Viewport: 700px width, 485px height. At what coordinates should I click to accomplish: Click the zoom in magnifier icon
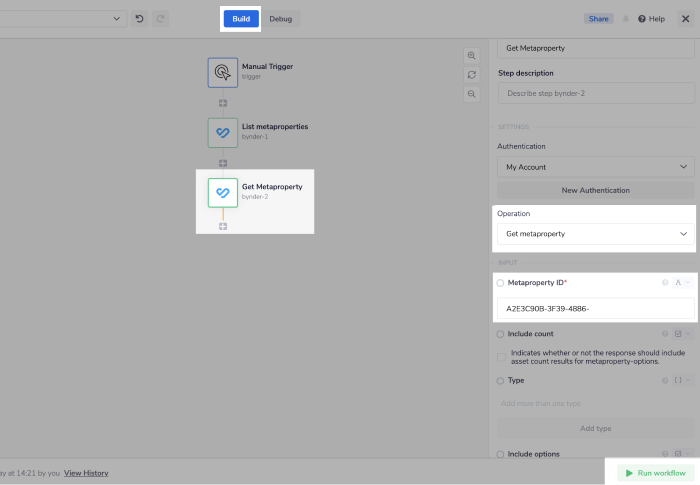(x=471, y=56)
